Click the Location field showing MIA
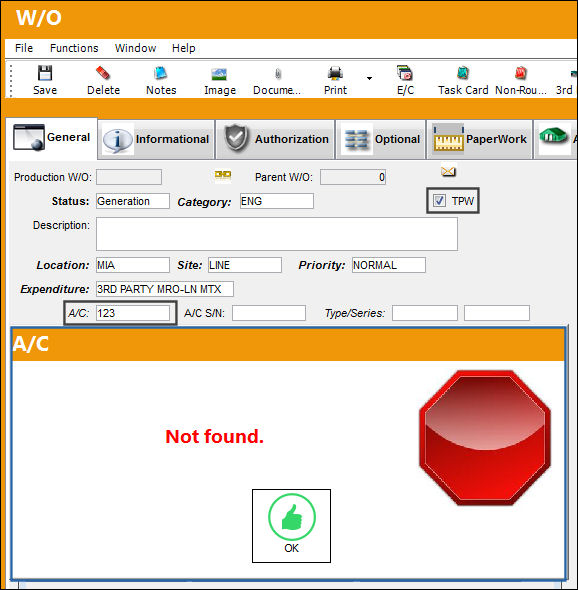Screen dimensions: 578x590 pyautogui.click(x=133, y=265)
